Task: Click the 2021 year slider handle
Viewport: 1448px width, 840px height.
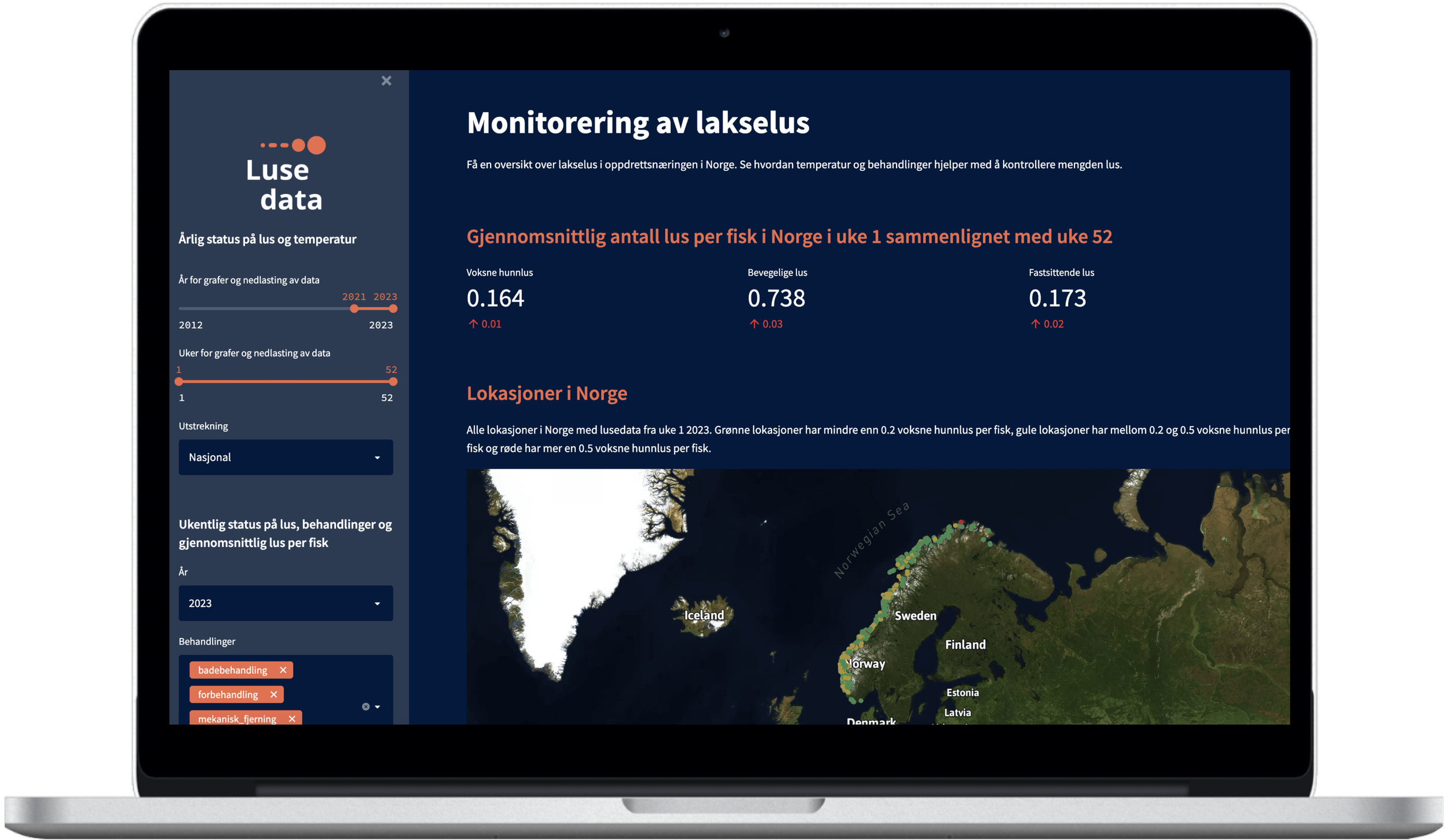Action: (x=354, y=309)
